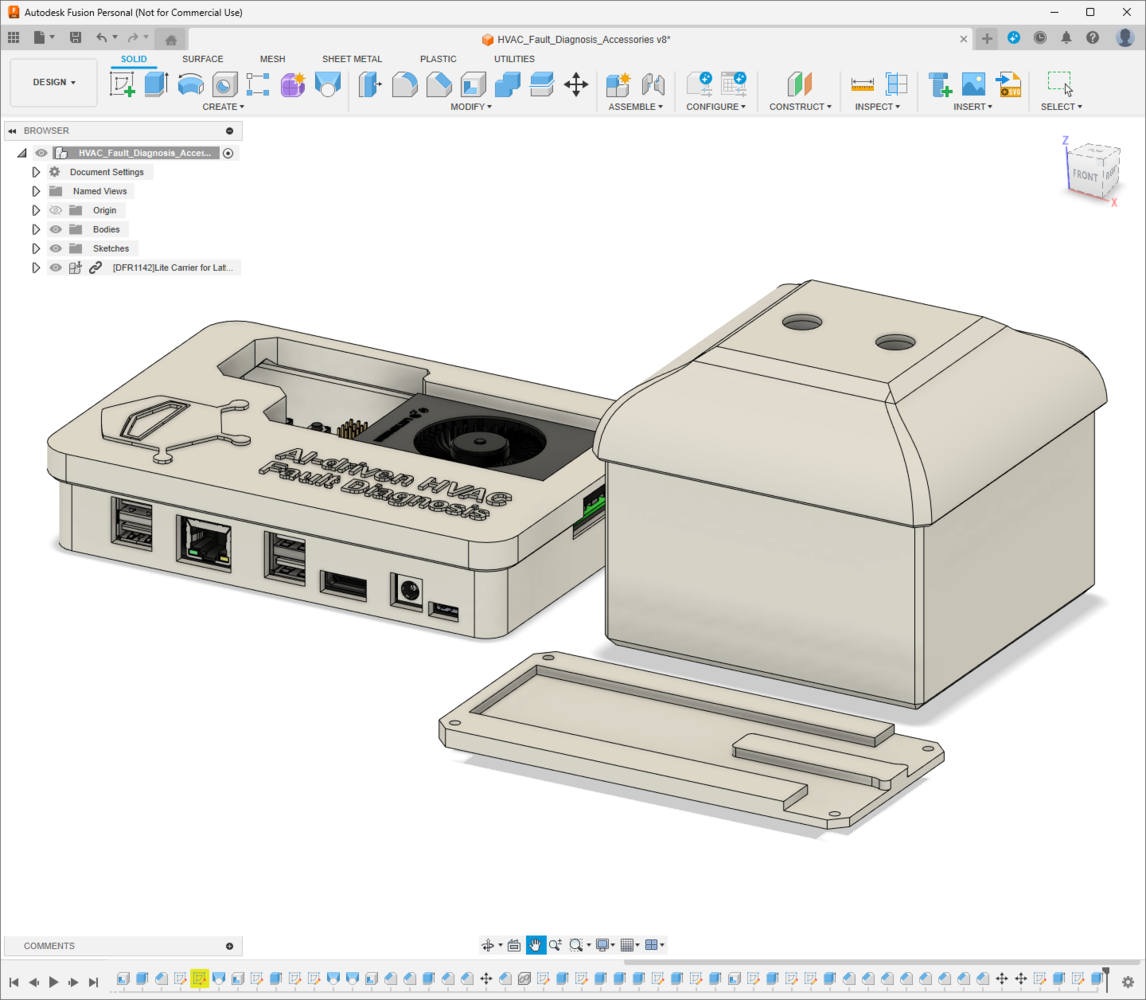Click the Window Select tool
Screen dimensions: 1146x1000
(1060, 84)
